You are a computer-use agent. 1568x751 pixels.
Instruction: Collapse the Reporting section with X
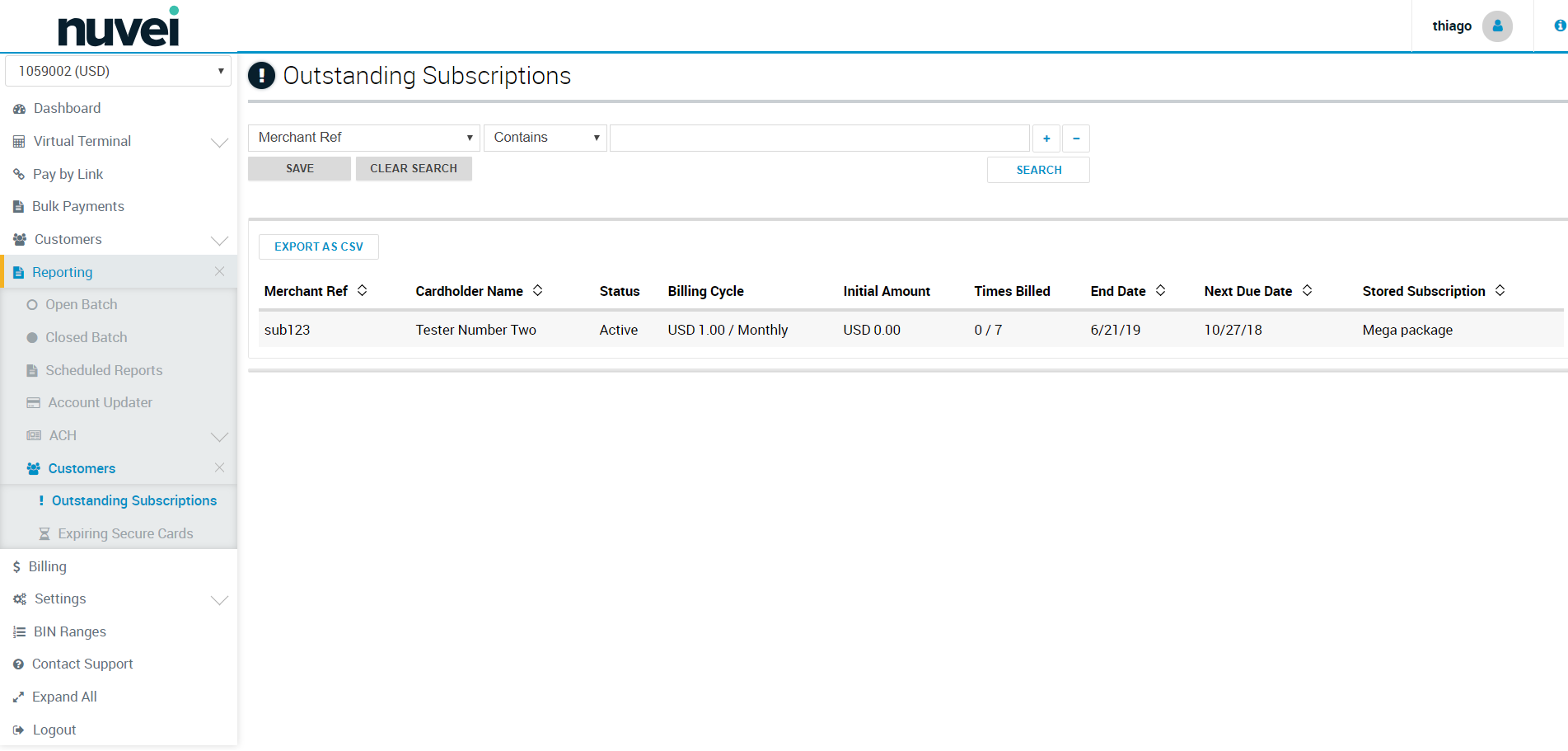click(219, 271)
